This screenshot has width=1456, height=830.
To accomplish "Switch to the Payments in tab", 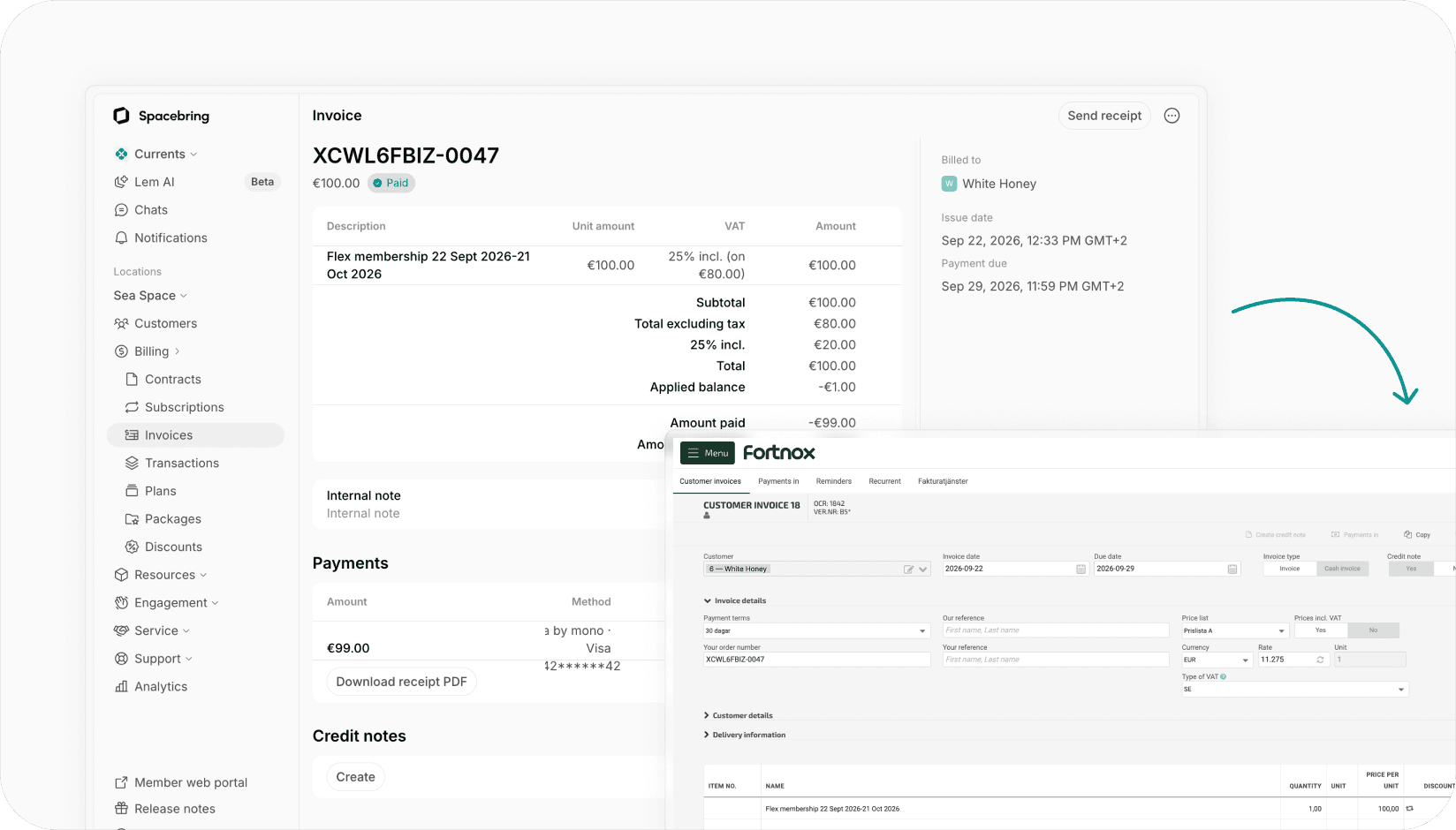I will point(778,481).
